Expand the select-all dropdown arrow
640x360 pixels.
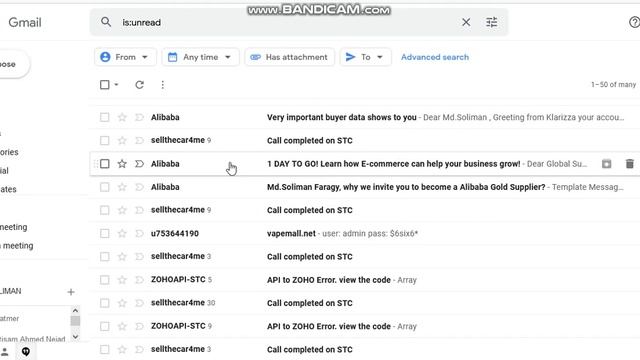click(x=116, y=84)
